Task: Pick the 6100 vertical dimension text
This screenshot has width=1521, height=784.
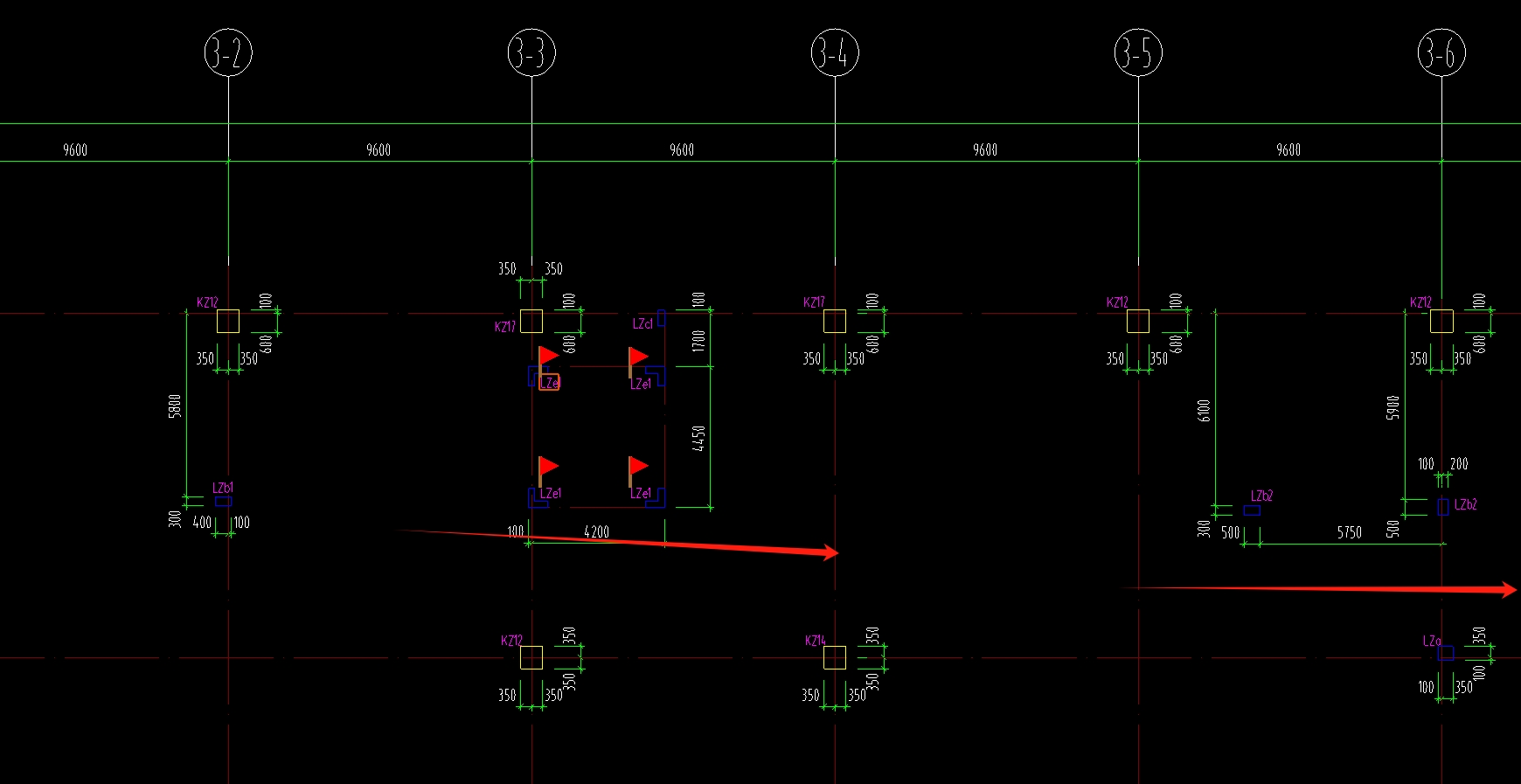Action: point(1204,411)
